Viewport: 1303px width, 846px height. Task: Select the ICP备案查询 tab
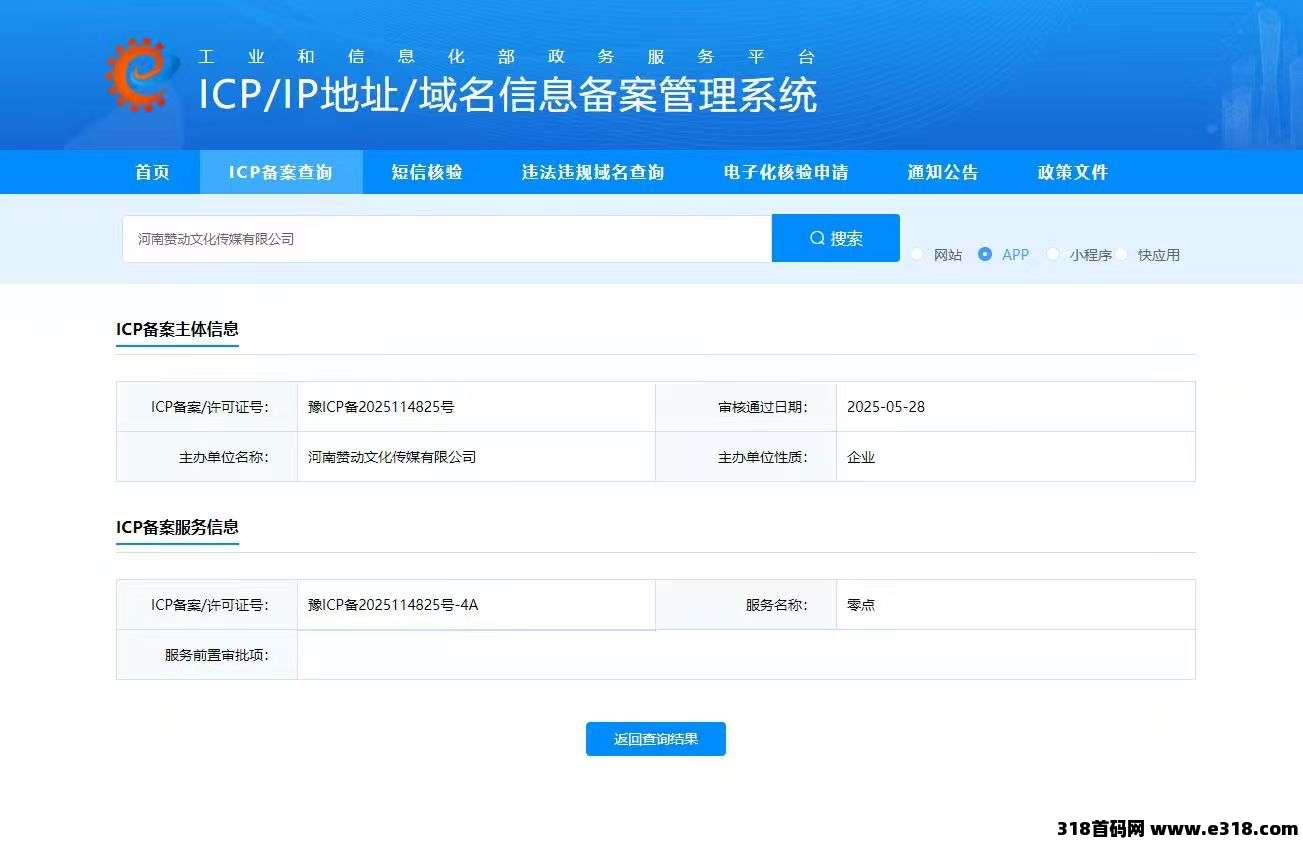tap(281, 172)
